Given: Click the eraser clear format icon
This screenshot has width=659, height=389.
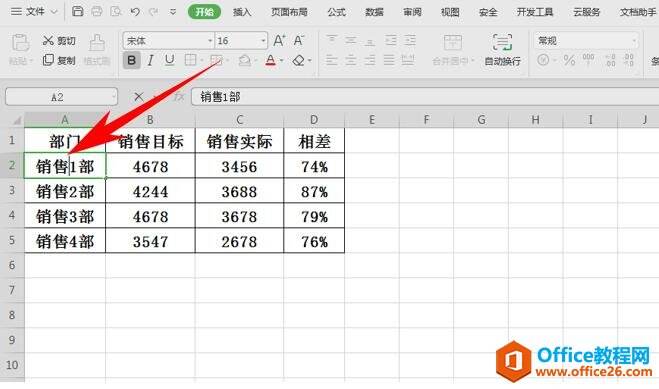Looking at the screenshot, I should pyautogui.click(x=298, y=60).
